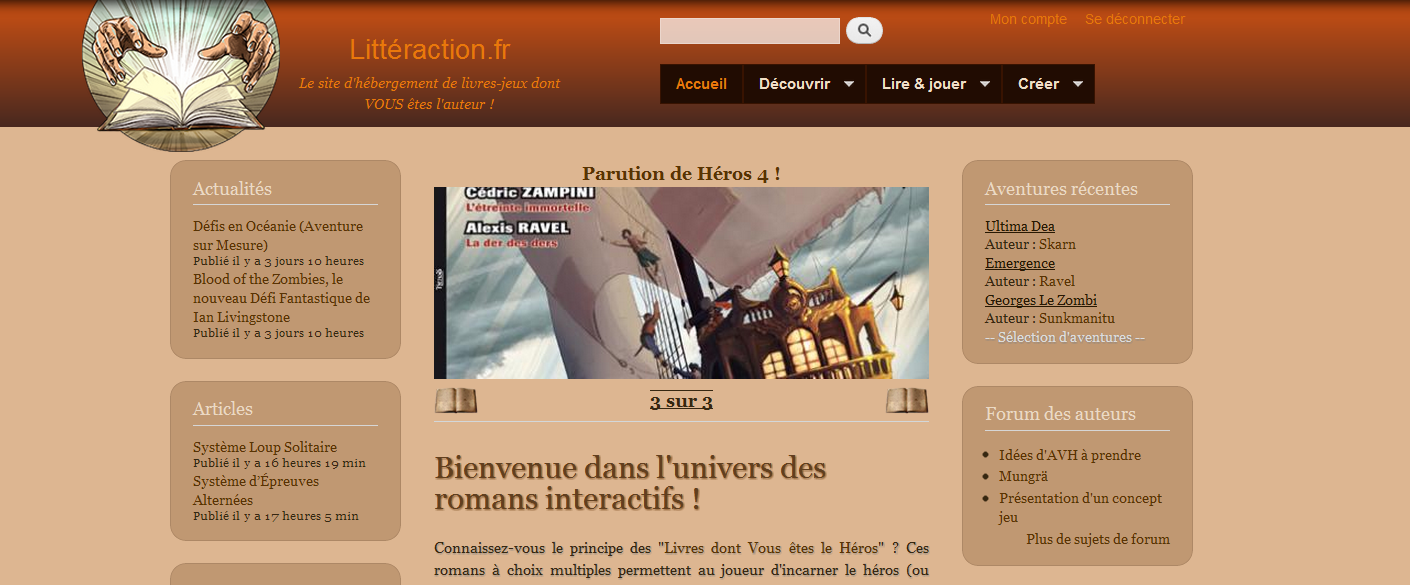Viewport: 1410px width, 585px height.
Task: Click the magnifying glass search button
Action: (864, 31)
